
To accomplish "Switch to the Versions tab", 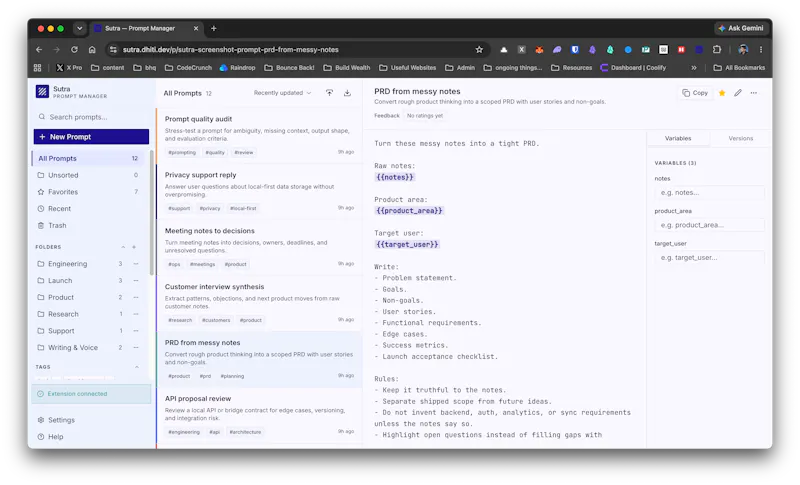I will click(740, 139).
